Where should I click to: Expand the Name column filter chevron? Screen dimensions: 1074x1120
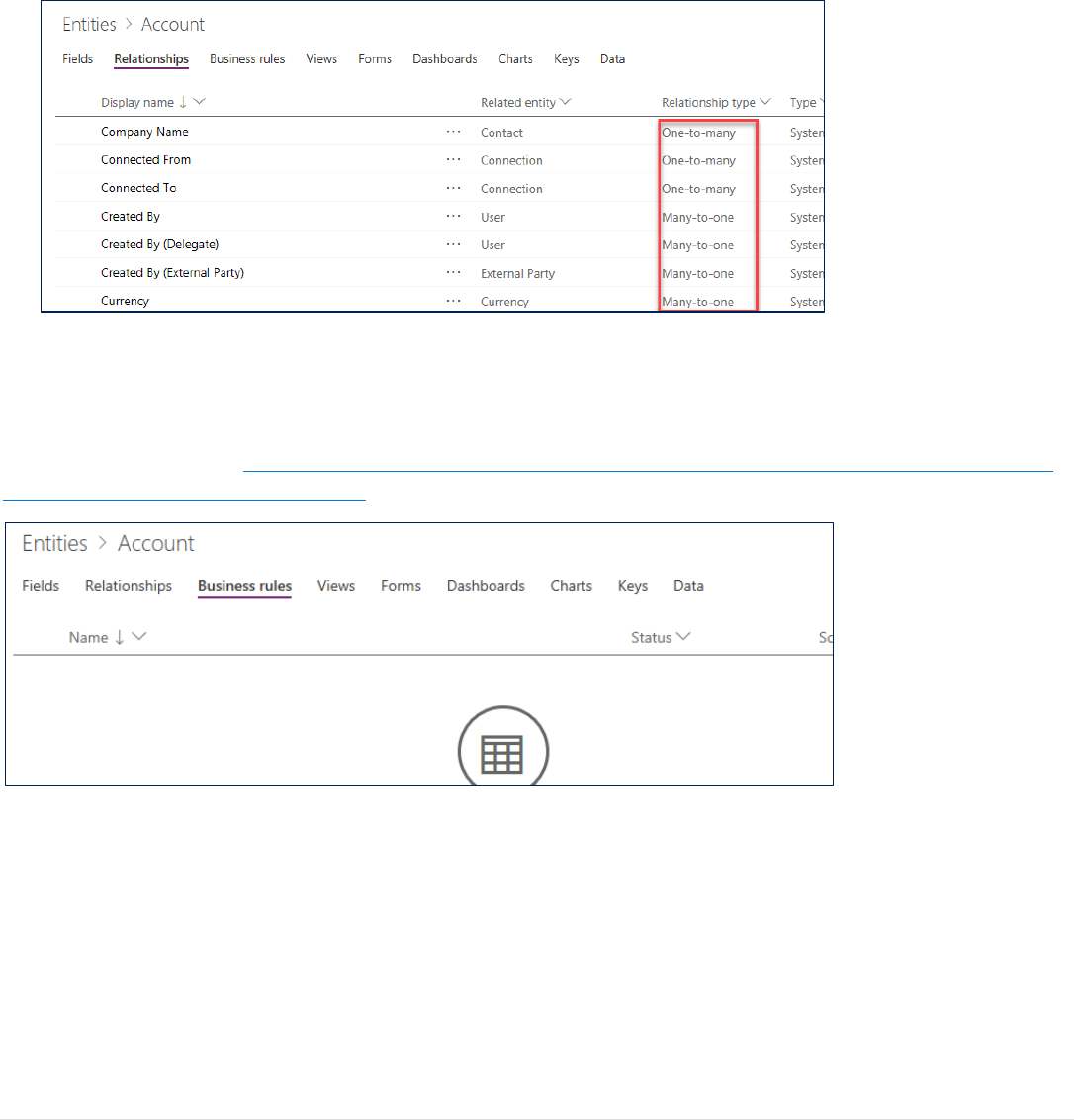pos(139,636)
